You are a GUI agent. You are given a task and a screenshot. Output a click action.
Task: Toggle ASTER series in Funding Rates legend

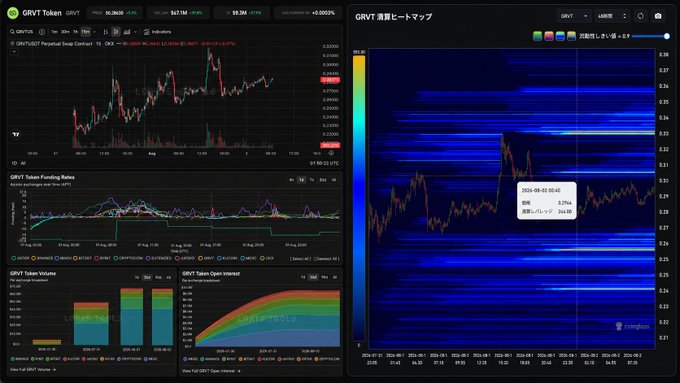click(20, 259)
